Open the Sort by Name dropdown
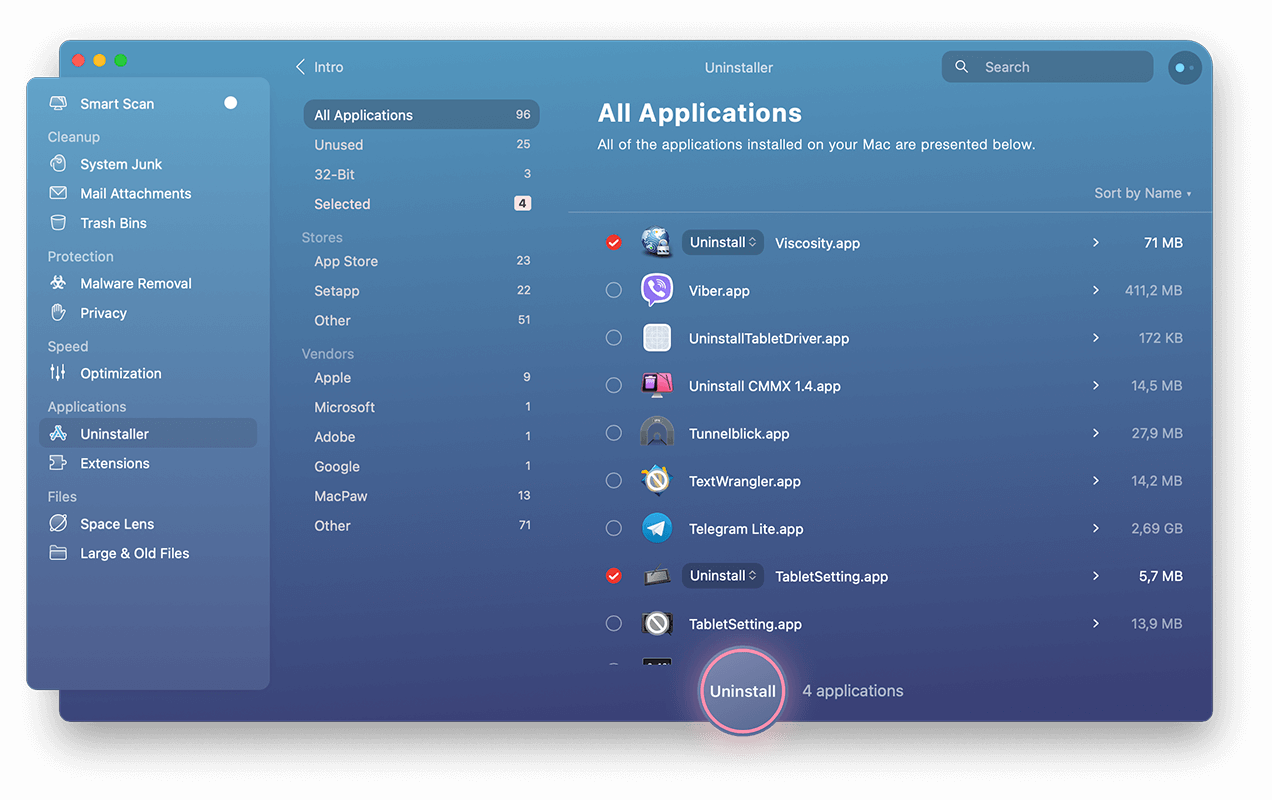 tap(1142, 193)
